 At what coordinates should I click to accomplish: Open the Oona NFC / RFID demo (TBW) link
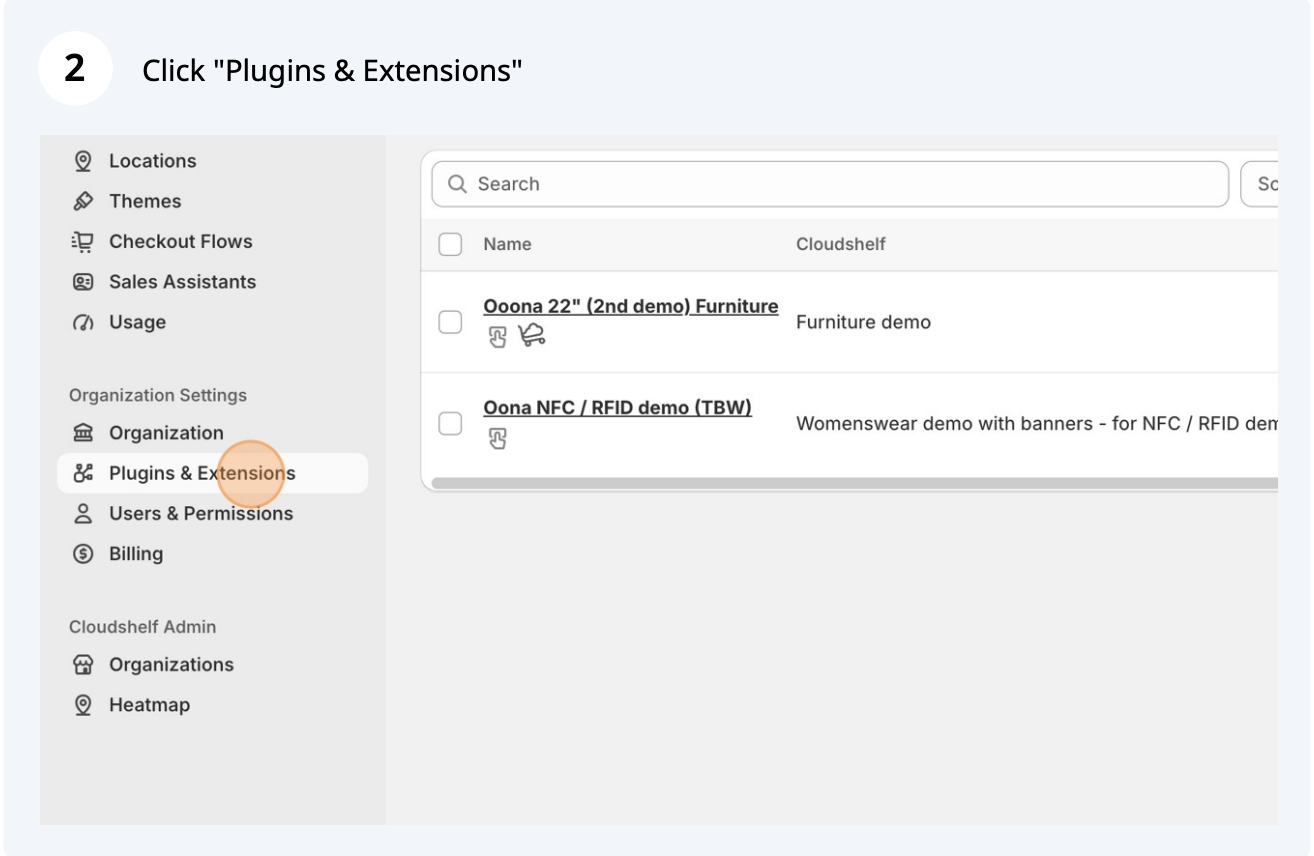click(617, 407)
